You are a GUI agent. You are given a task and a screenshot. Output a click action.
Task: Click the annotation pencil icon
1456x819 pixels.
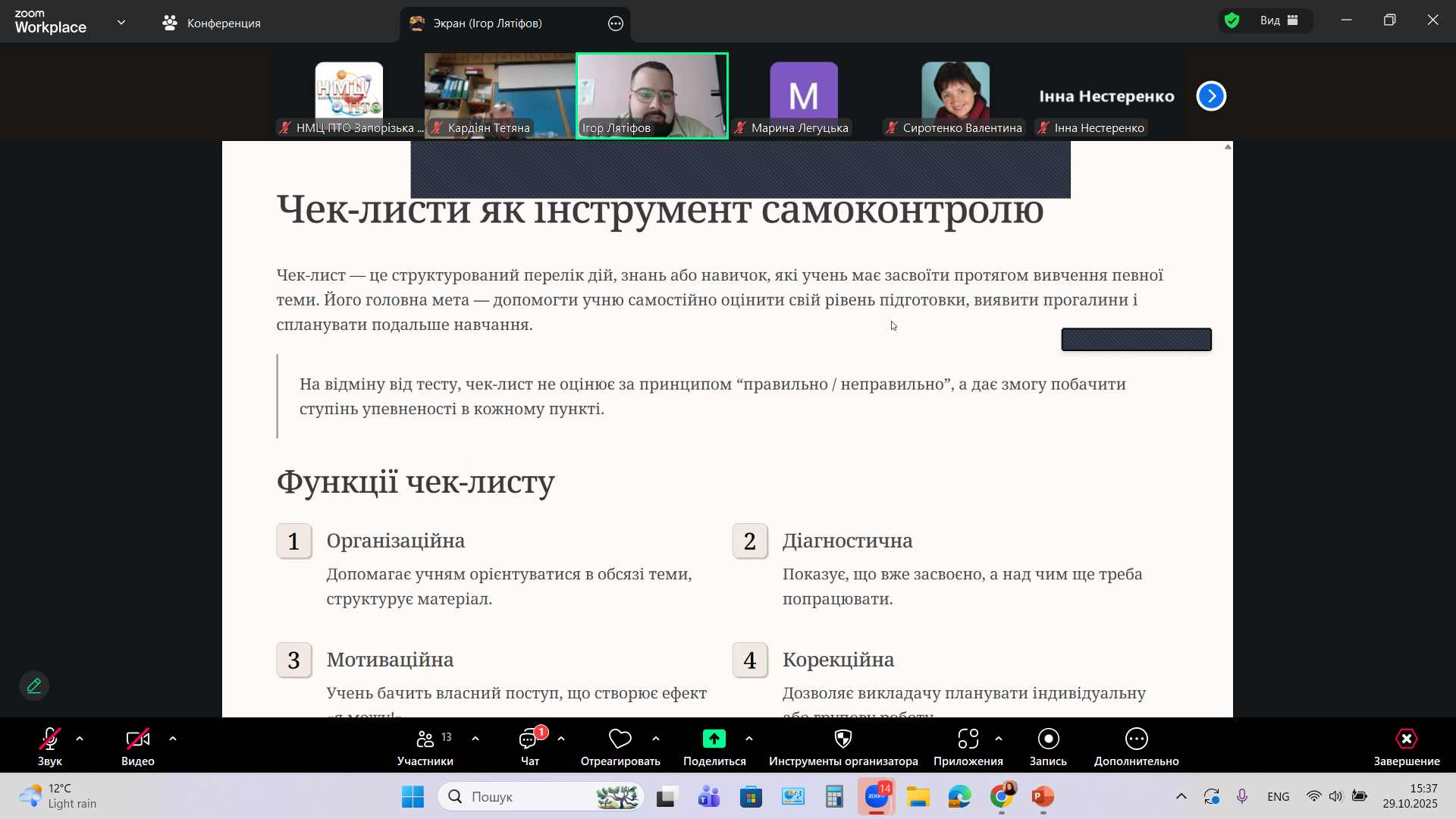[34, 686]
